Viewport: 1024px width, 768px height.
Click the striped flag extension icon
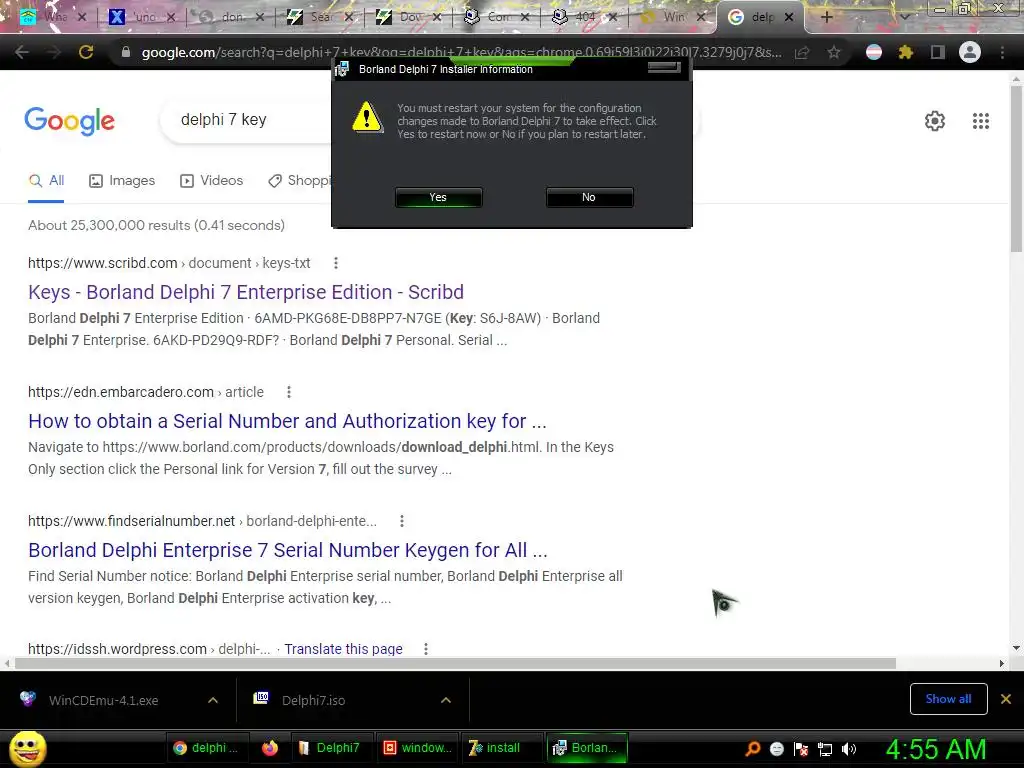(874, 52)
